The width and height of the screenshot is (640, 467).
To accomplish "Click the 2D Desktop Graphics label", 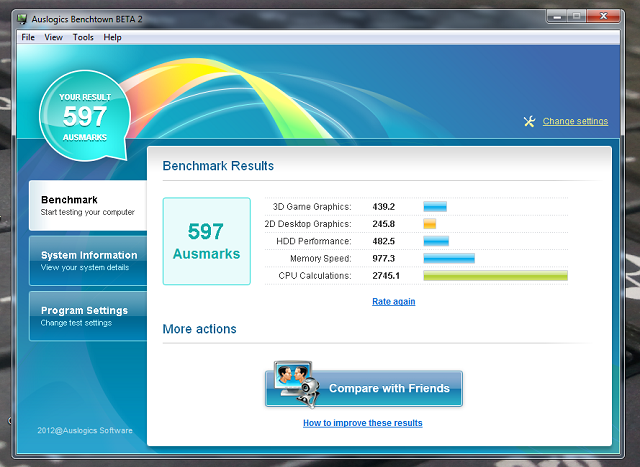I will coord(308,224).
